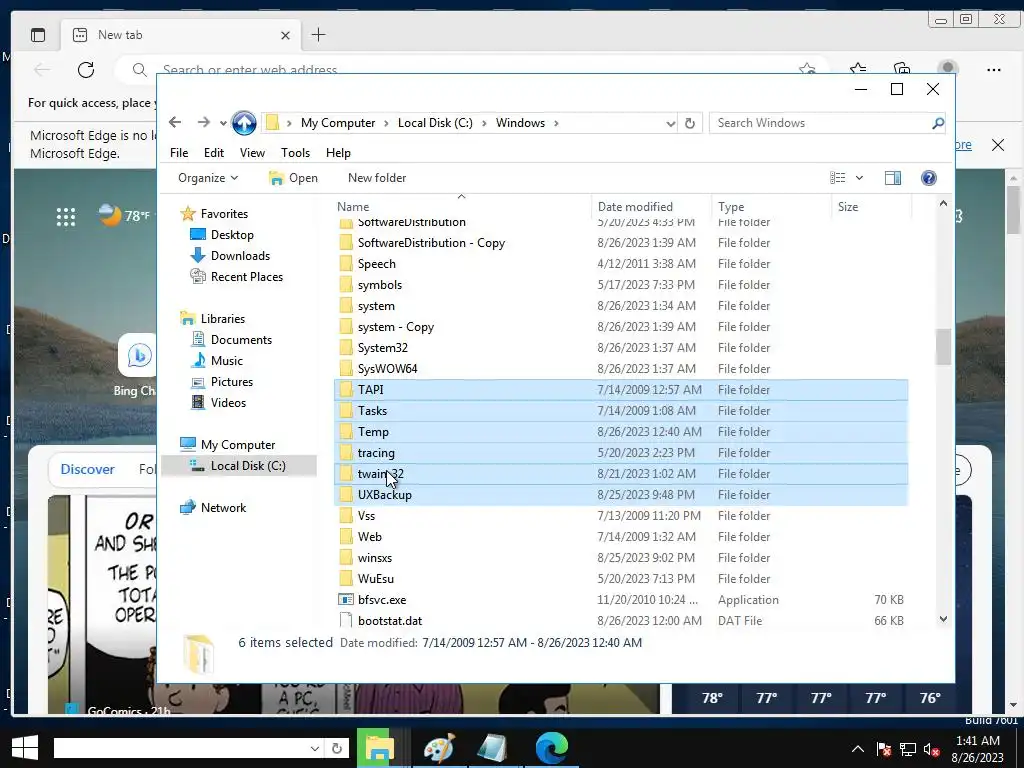Open the File menu

coord(179,152)
